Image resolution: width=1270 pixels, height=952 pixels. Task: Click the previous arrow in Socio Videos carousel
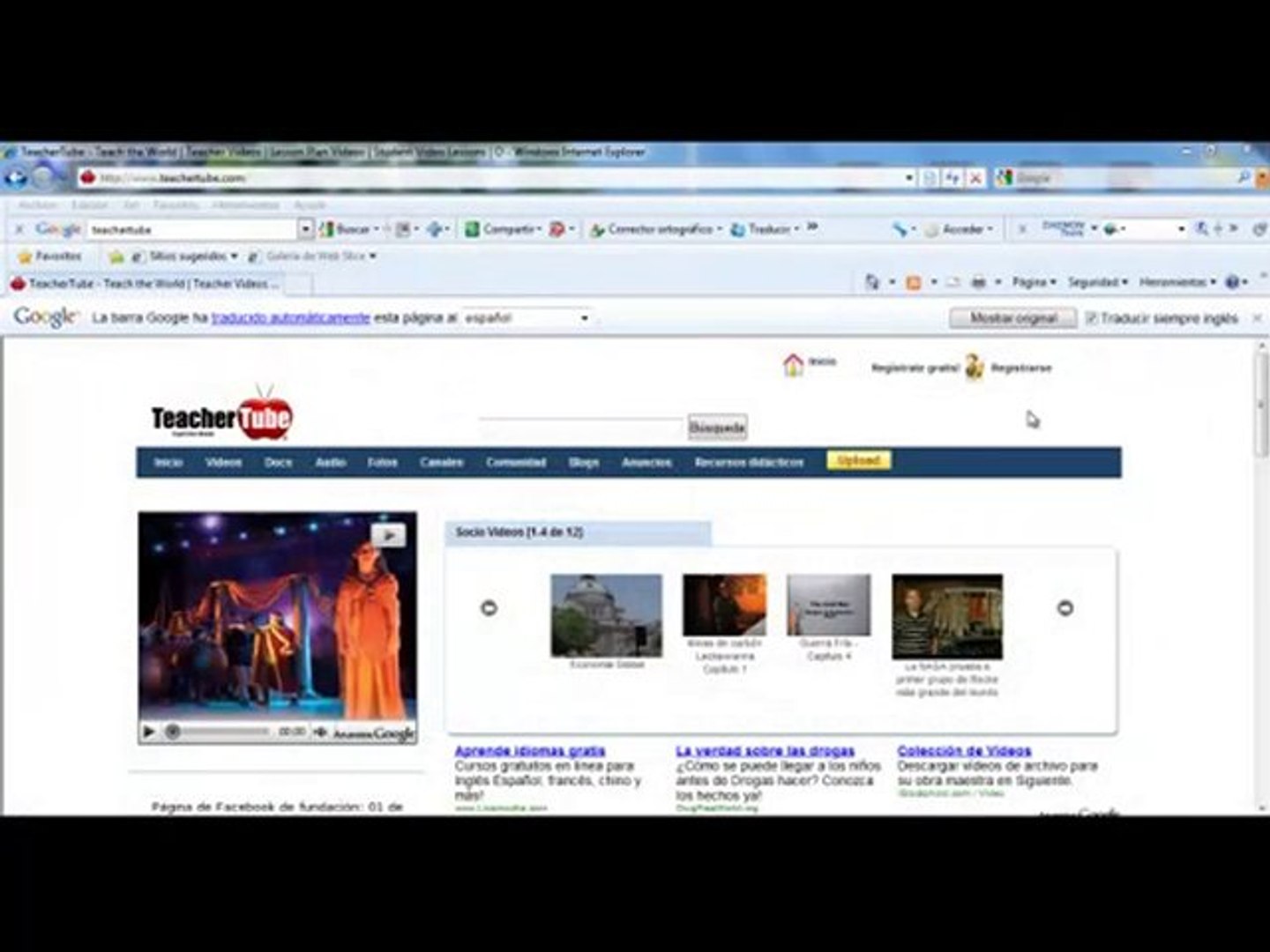489,607
